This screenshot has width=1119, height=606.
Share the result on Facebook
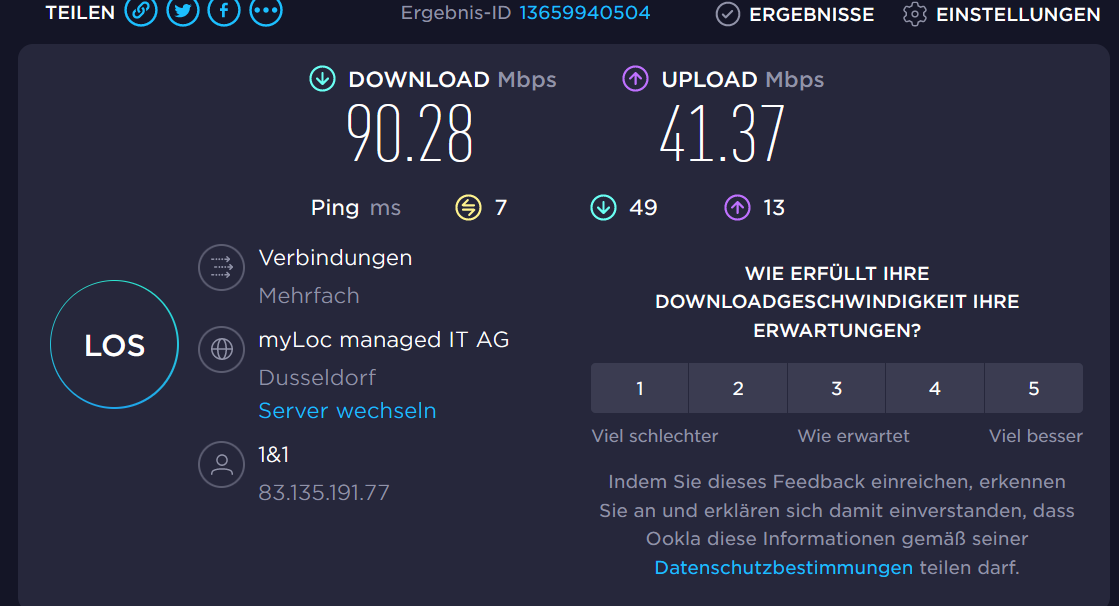[223, 12]
